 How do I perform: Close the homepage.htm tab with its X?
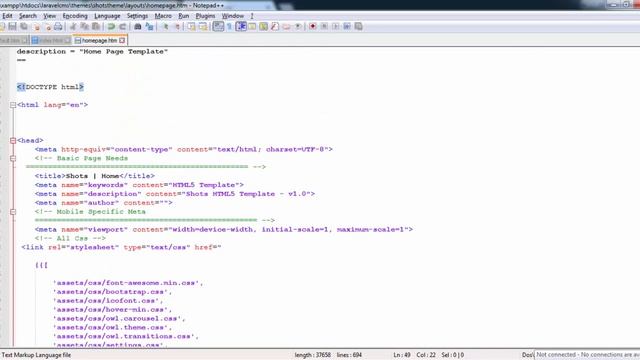122,40
